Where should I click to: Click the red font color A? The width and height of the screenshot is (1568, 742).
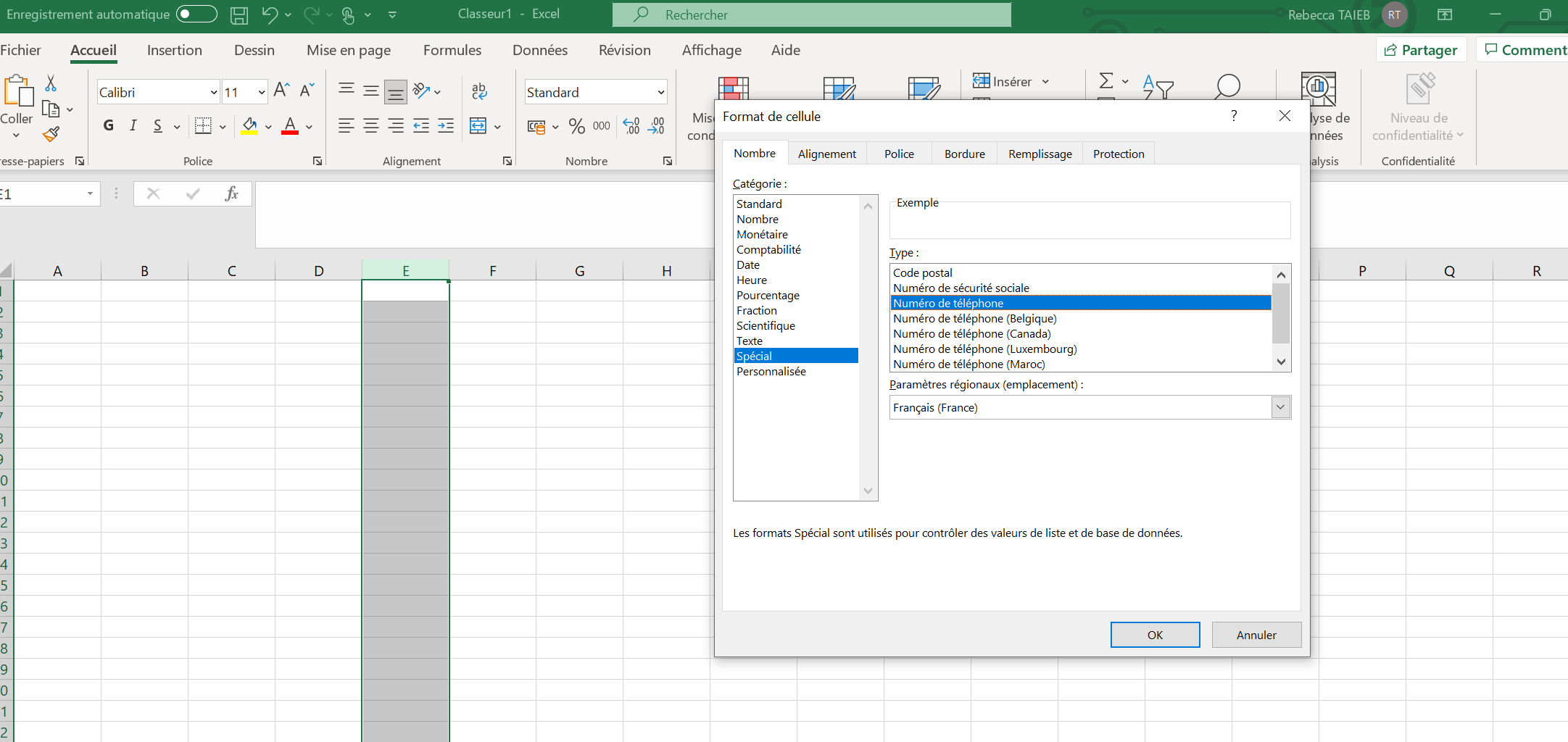pyautogui.click(x=290, y=126)
